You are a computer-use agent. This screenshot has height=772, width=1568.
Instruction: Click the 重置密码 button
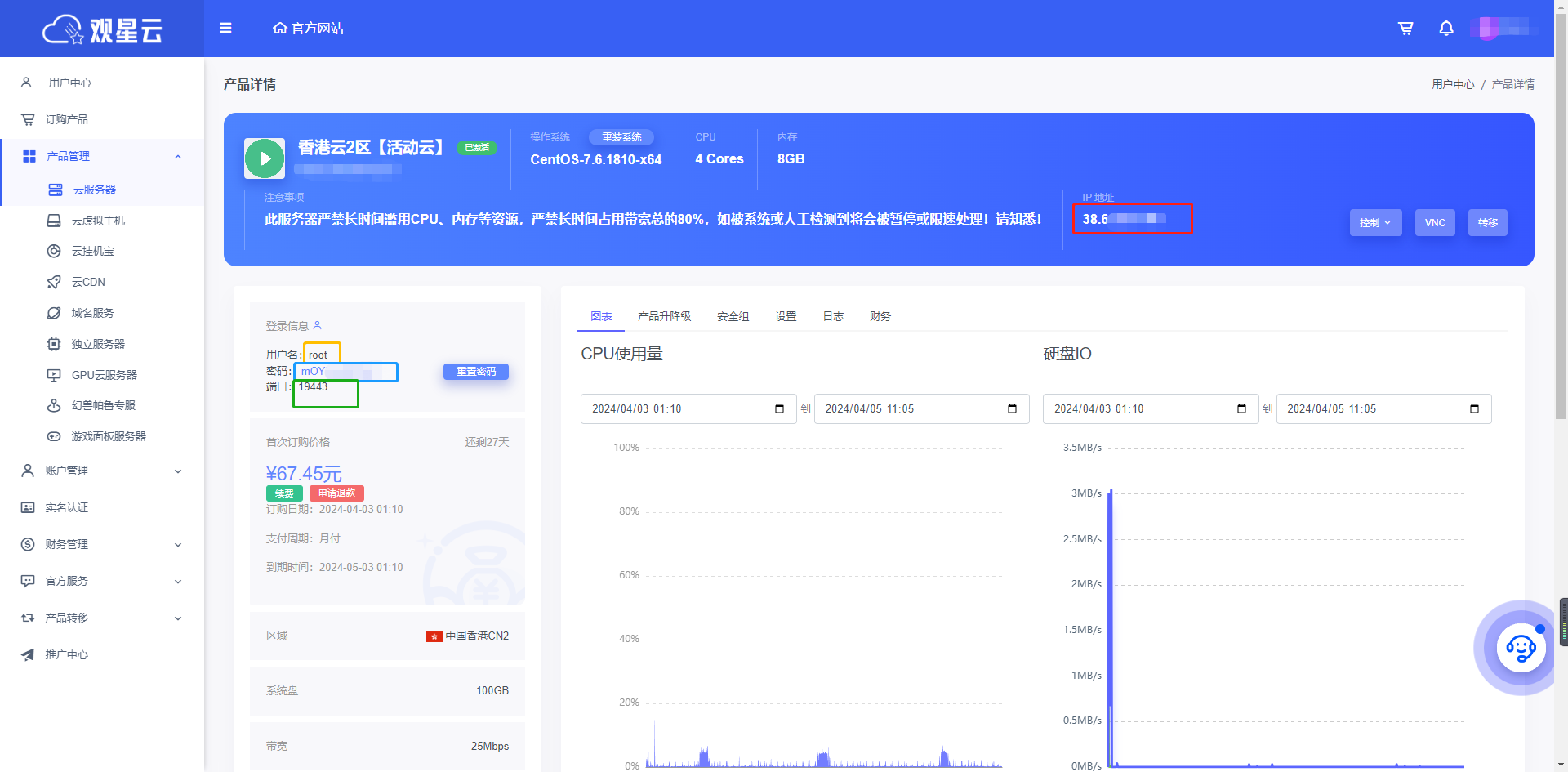(x=476, y=372)
